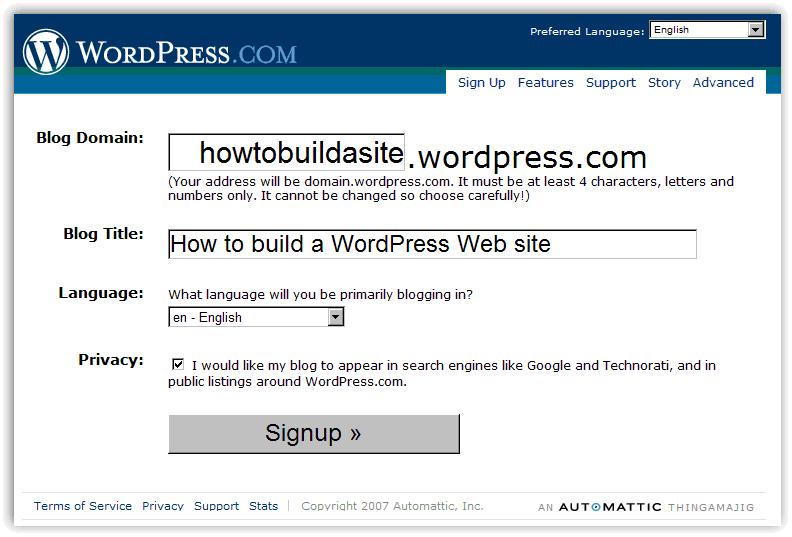
Task: Click the Automattic logo in footer
Action: tap(610, 507)
